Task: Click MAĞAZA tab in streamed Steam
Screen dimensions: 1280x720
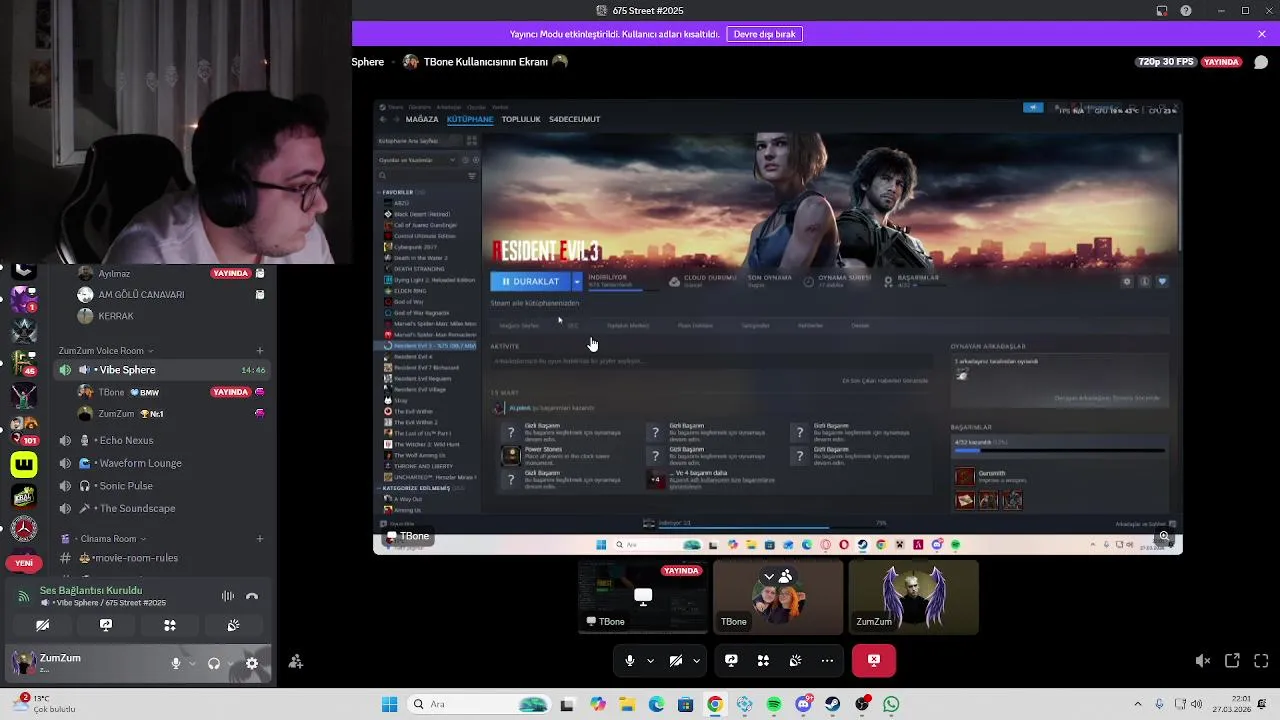Action: pyautogui.click(x=422, y=119)
